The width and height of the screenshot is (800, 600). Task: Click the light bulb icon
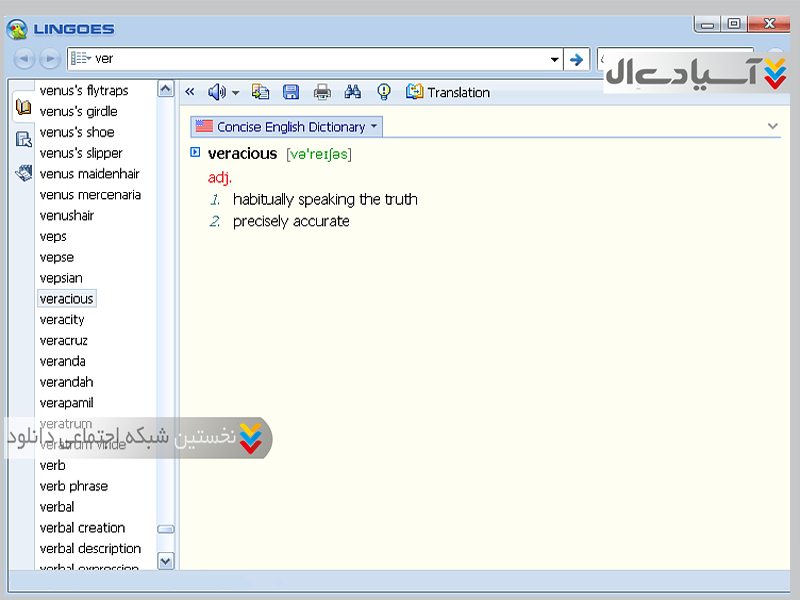(383, 92)
